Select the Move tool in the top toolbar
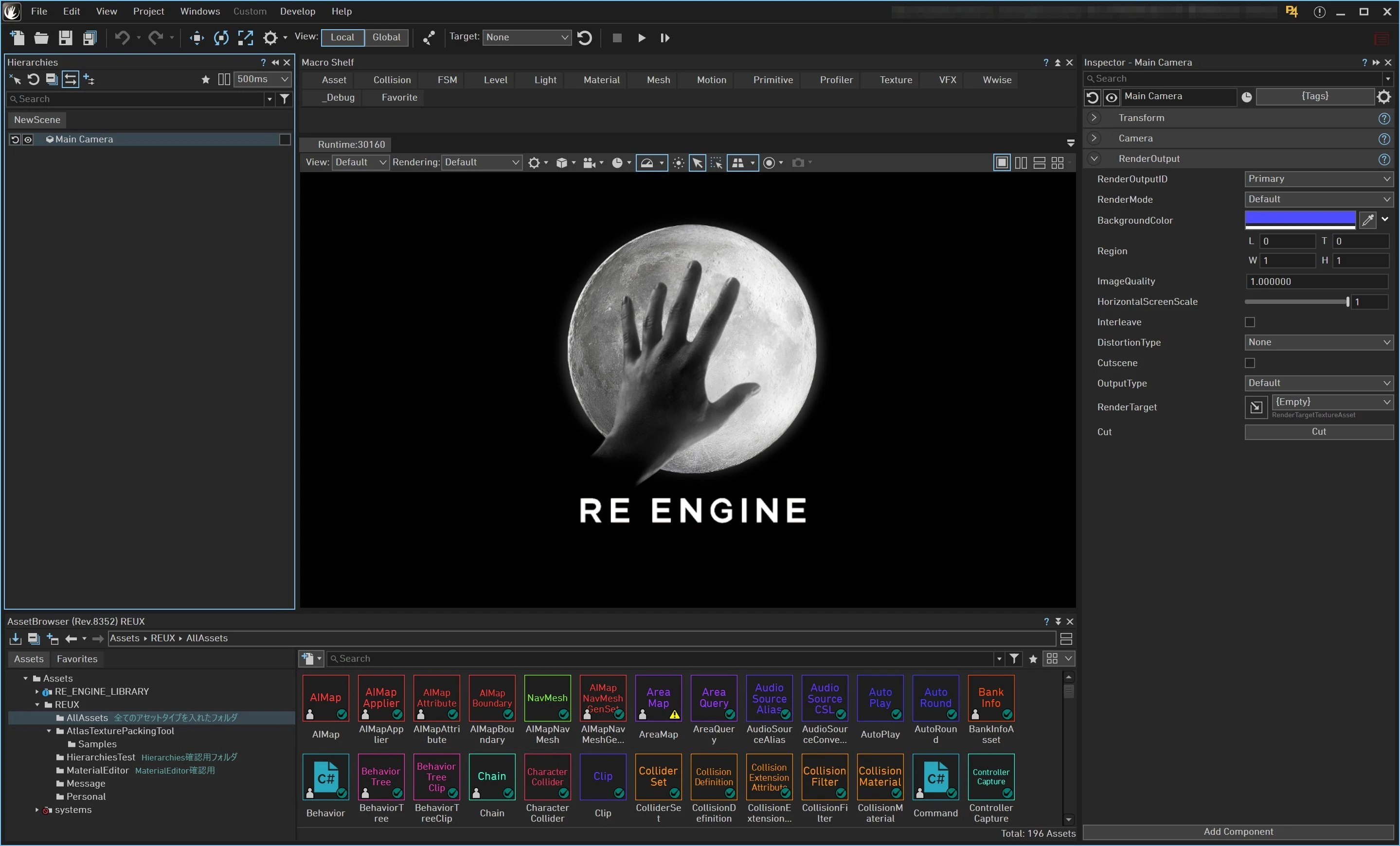 coord(196,38)
